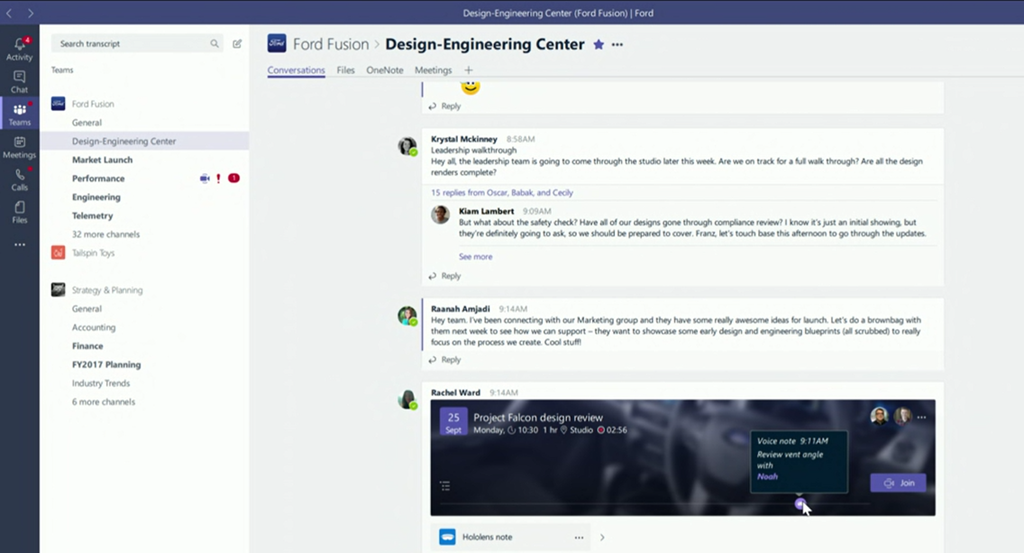Reply to Raanah Amjadi's message
The height and width of the screenshot is (553, 1024).
pyautogui.click(x=445, y=360)
